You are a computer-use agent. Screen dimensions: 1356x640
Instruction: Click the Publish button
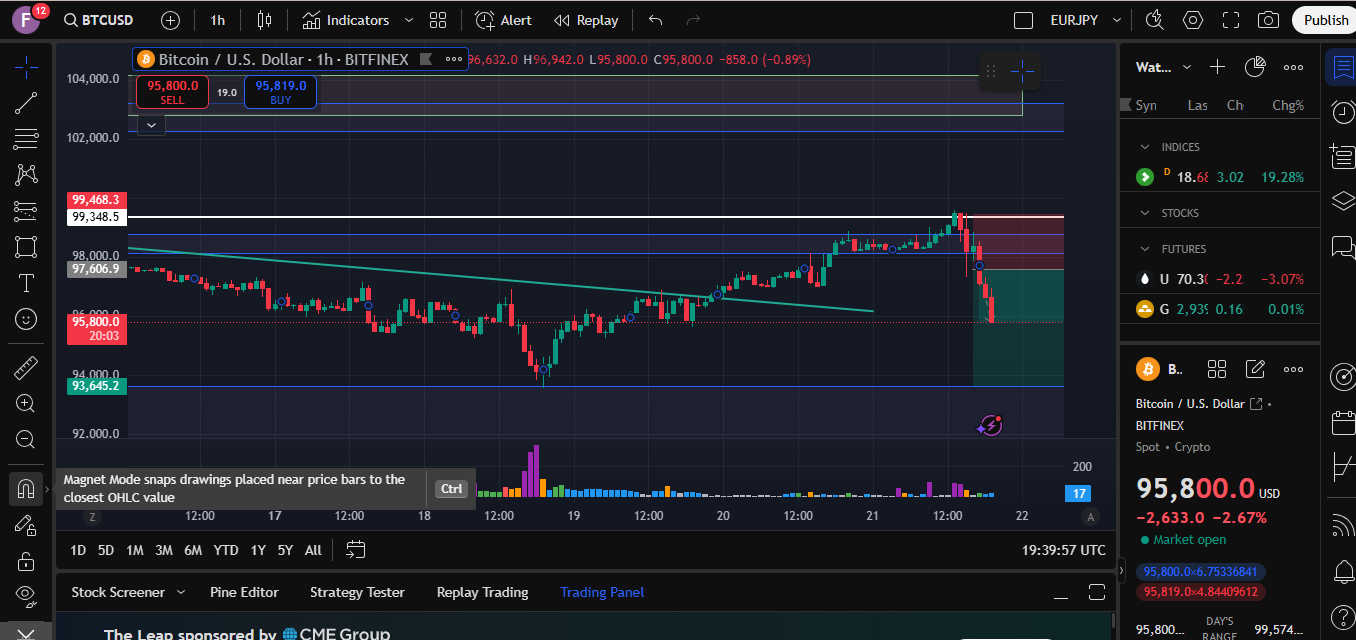(x=1326, y=20)
